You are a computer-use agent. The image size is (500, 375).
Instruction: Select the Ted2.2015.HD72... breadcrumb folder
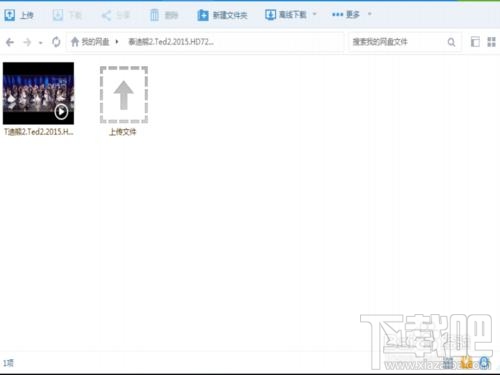(171, 42)
